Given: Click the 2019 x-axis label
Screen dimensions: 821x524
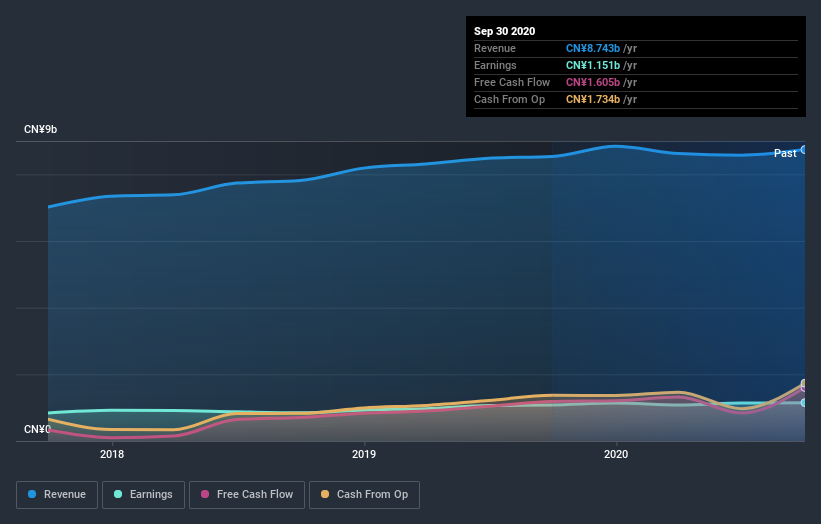Looking at the screenshot, I should pyautogui.click(x=364, y=454).
